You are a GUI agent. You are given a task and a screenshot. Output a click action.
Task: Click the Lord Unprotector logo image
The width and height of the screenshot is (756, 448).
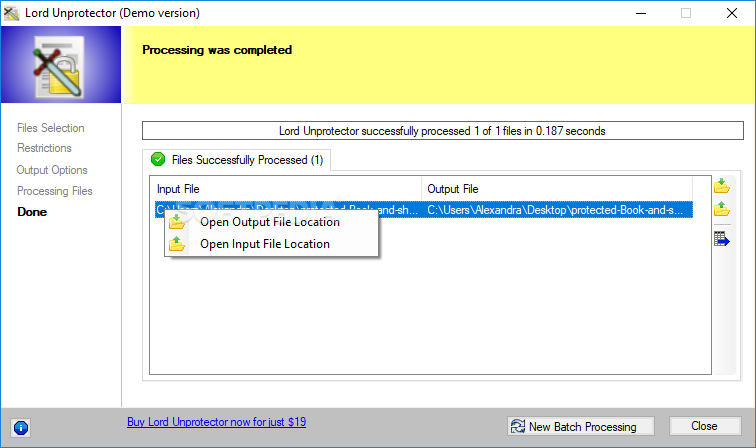tap(61, 65)
